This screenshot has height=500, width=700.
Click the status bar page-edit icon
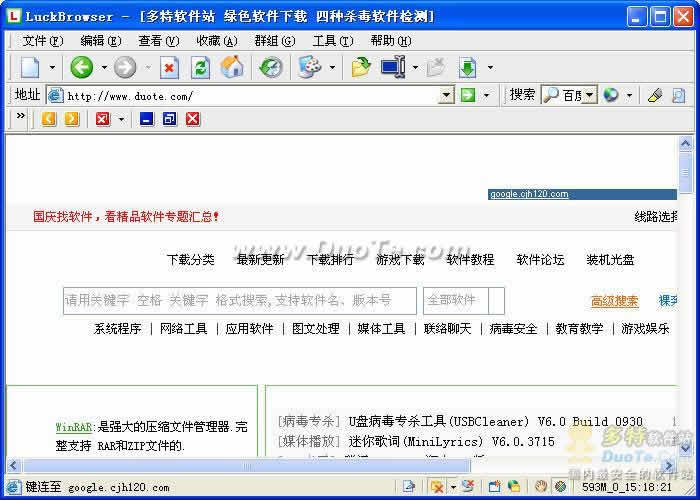click(408, 486)
